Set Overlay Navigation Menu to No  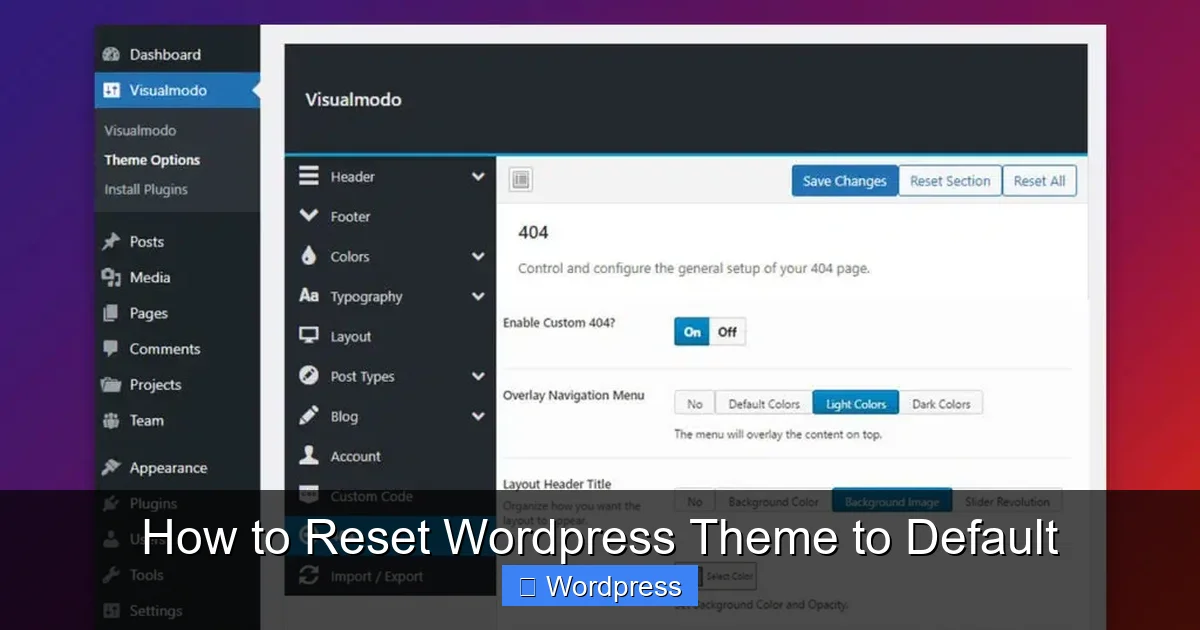coord(695,404)
